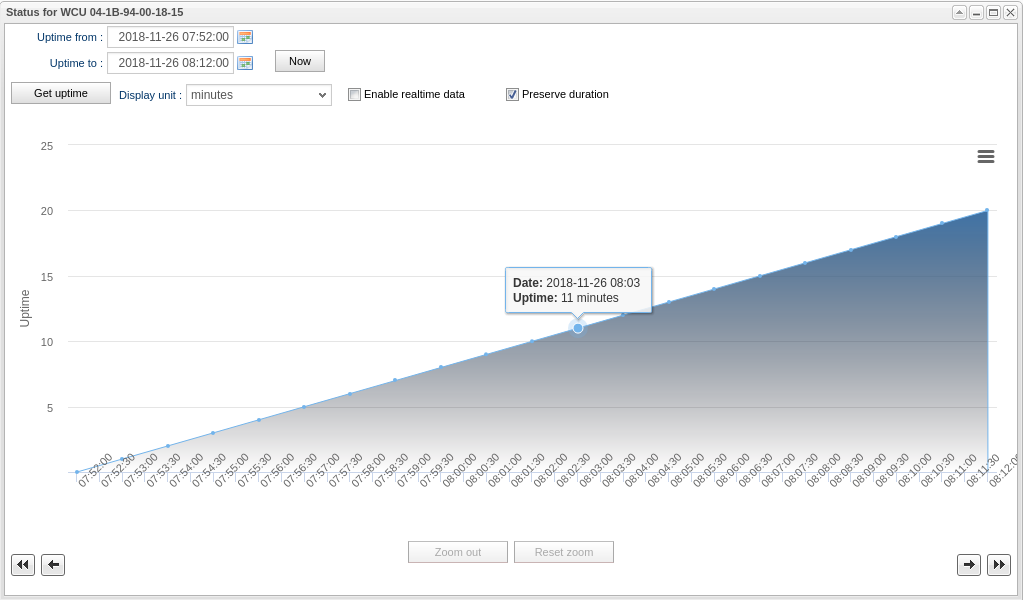Jump forward with double right arrow
The width and height of the screenshot is (1023, 600).
[999, 565]
